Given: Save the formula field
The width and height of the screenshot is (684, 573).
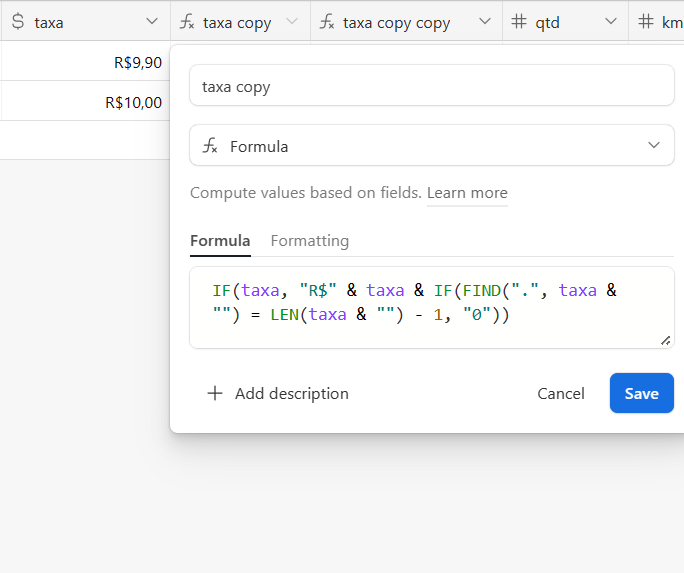Looking at the screenshot, I should pyautogui.click(x=642, y=393).
